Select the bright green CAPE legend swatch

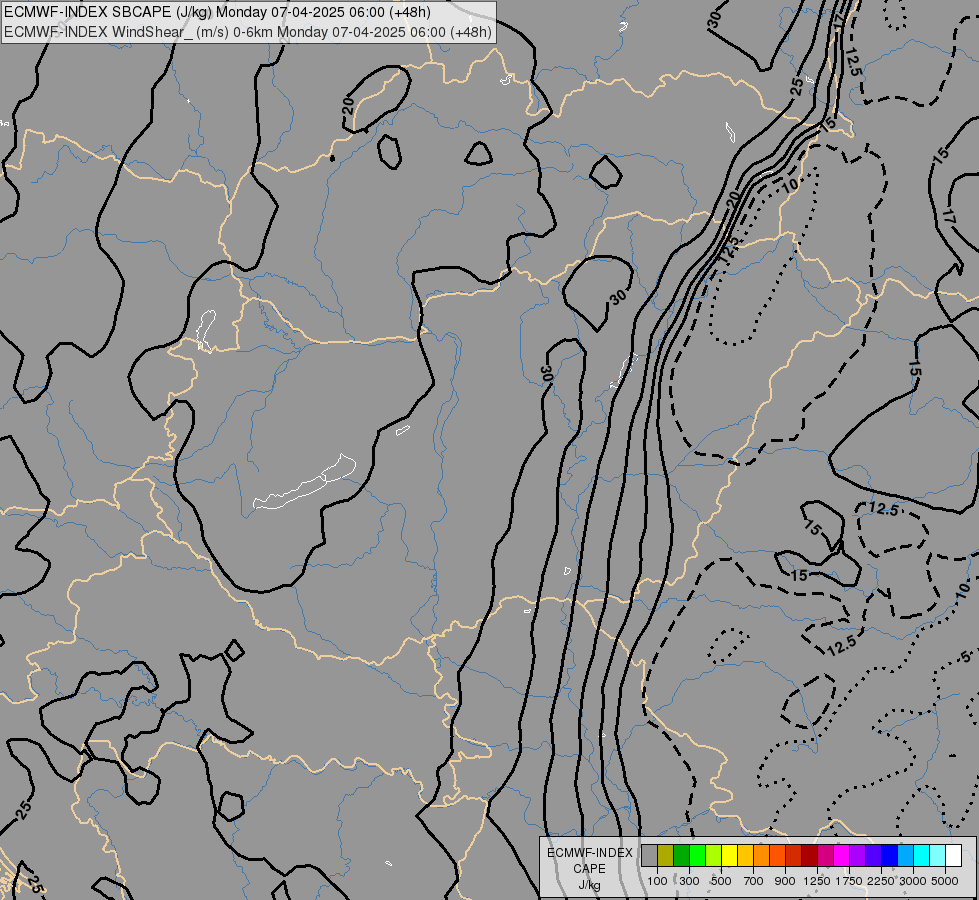pos(697,856)
